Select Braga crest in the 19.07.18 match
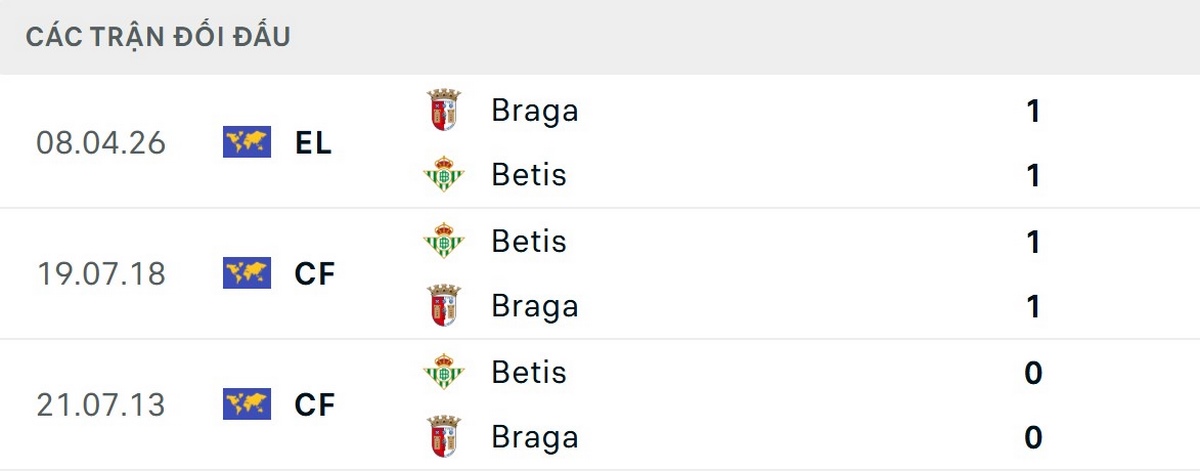The height and width of the screenshot is (471, 1200). pos(443,306)
